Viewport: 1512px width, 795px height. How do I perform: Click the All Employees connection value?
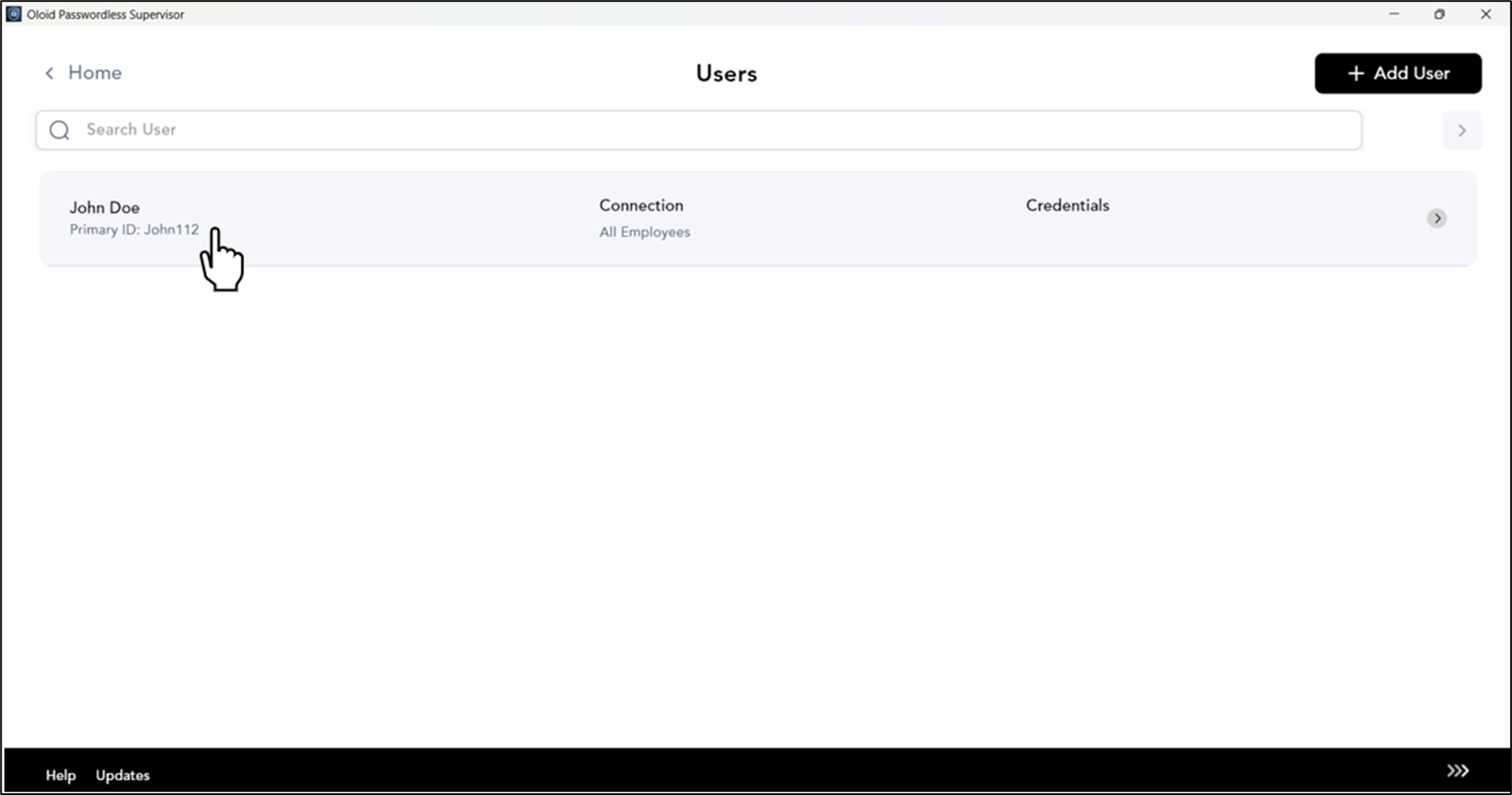tap(645, 232)
